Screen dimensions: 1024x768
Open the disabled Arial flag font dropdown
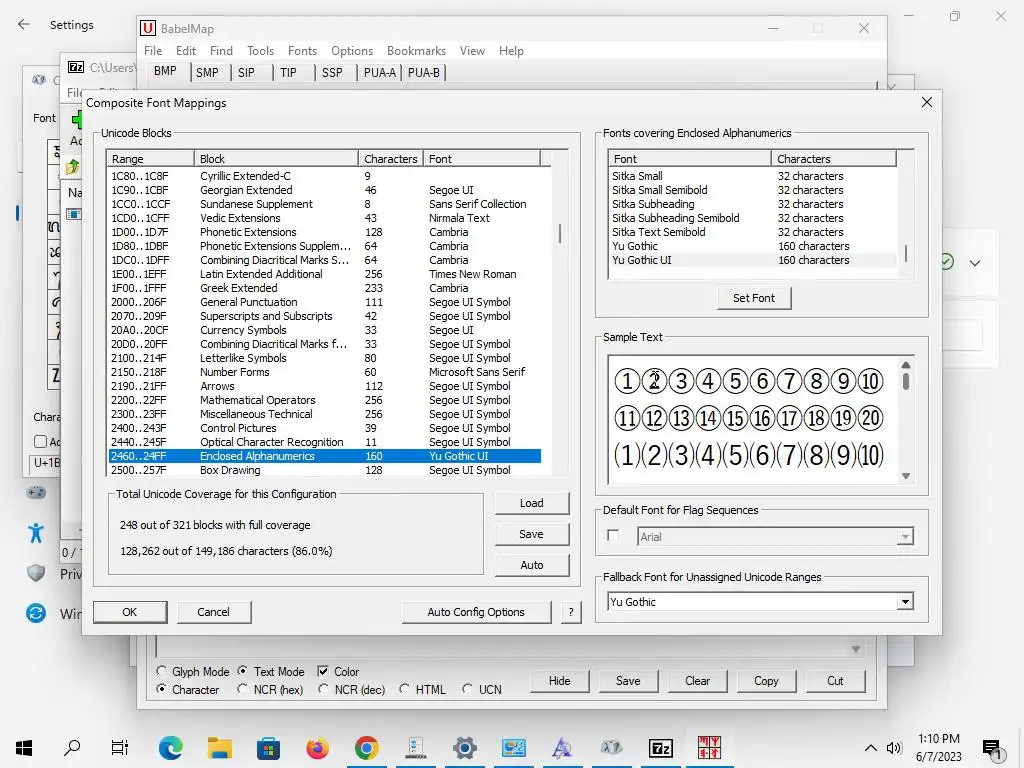point(905,537)
